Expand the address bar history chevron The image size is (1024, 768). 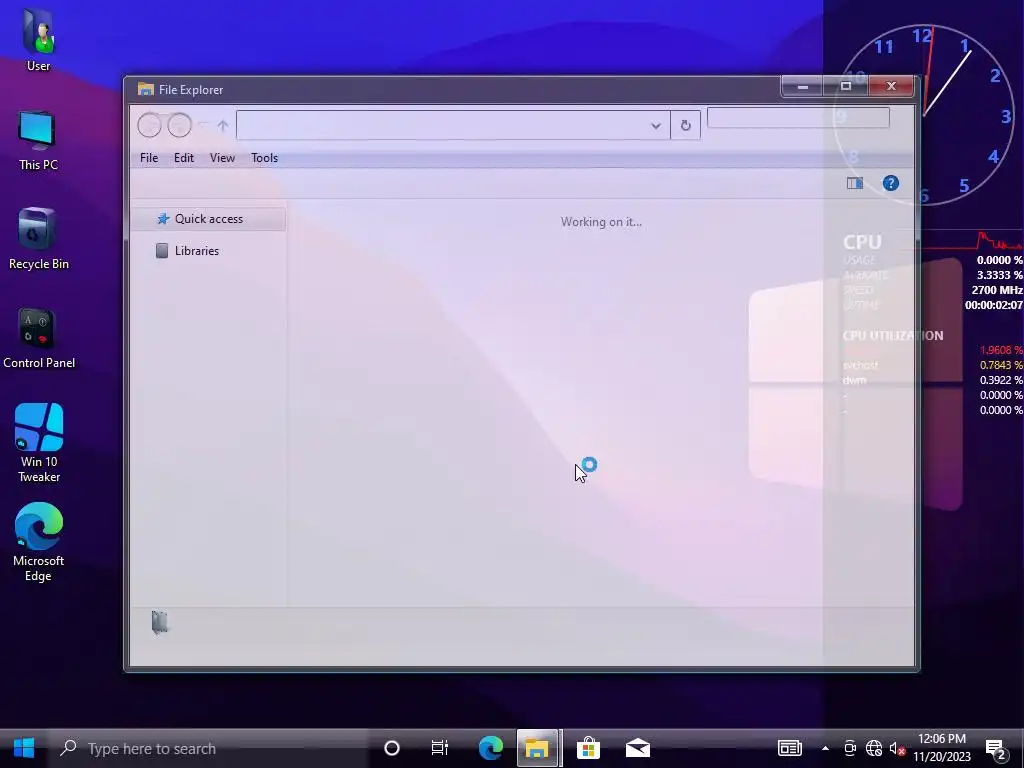point(656,125)
